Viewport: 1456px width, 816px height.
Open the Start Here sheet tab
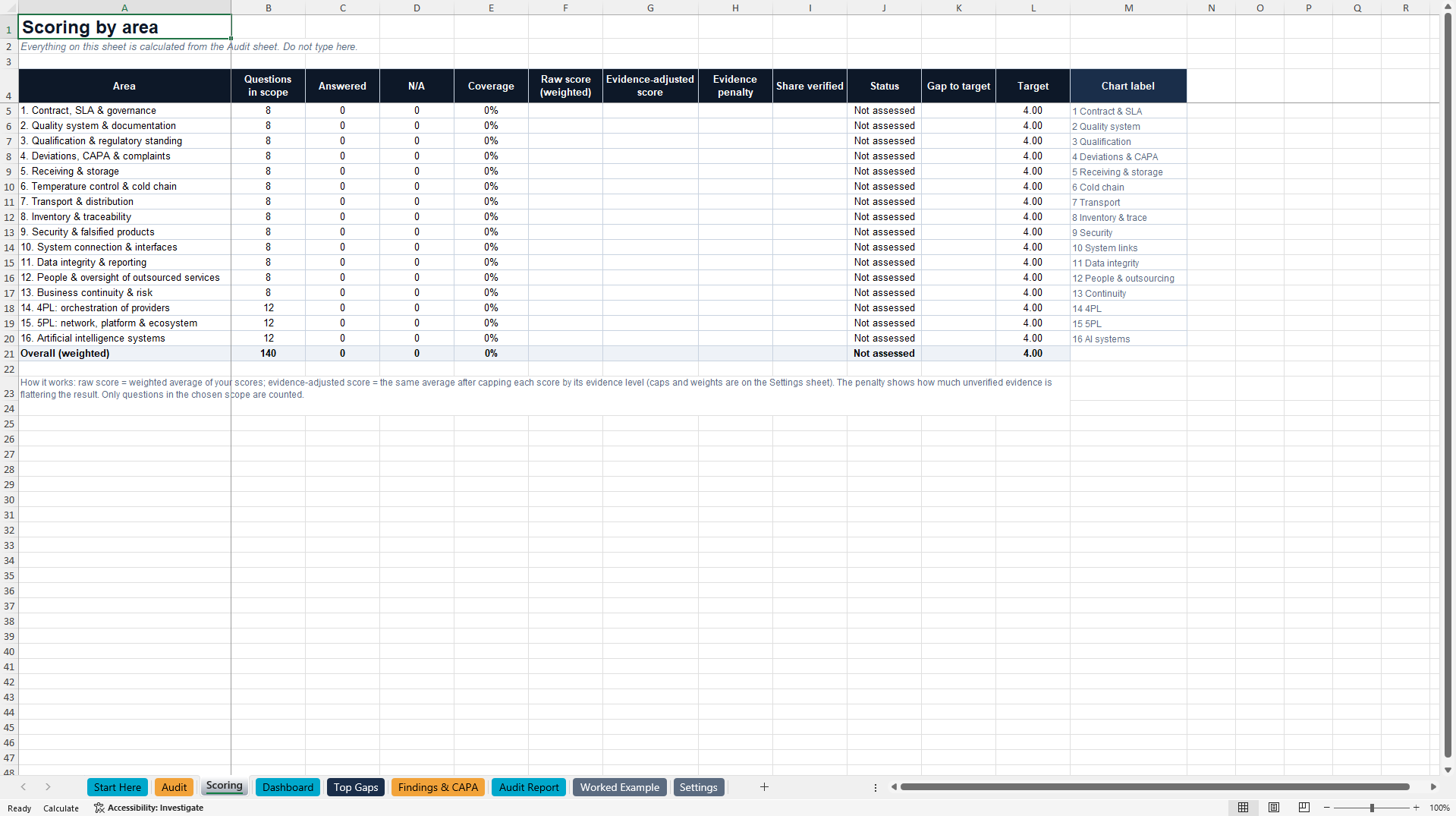pyautogui.click(x=118, y=787)
